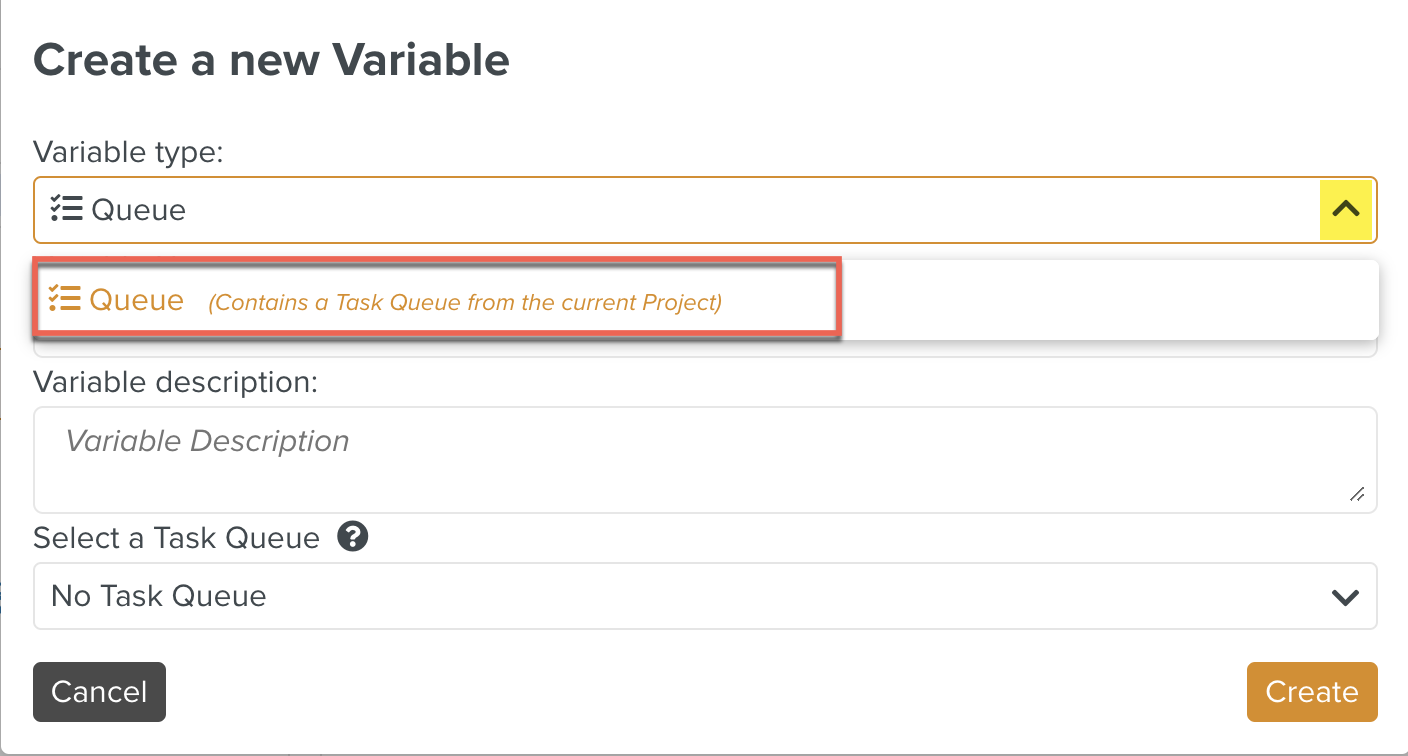Screen dimensions: 1408x756
Task: Open the No Task Queue dropdown
Action: point(700,595)
